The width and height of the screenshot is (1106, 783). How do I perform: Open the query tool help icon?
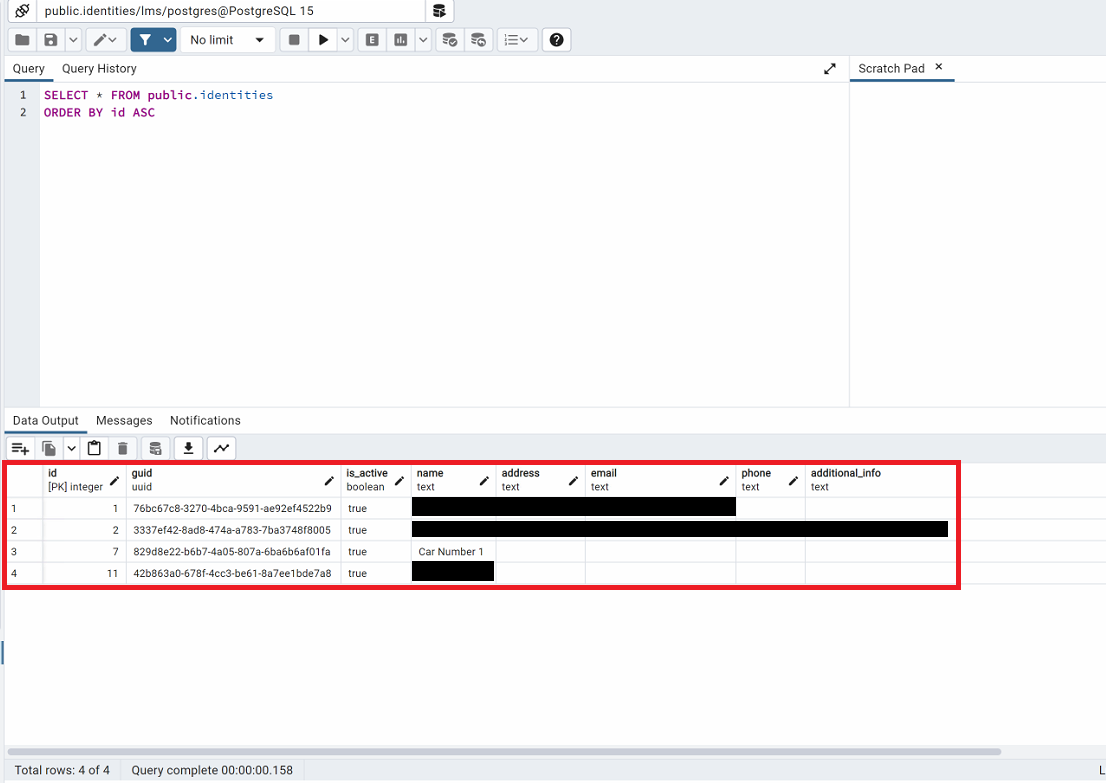(557, 40)
